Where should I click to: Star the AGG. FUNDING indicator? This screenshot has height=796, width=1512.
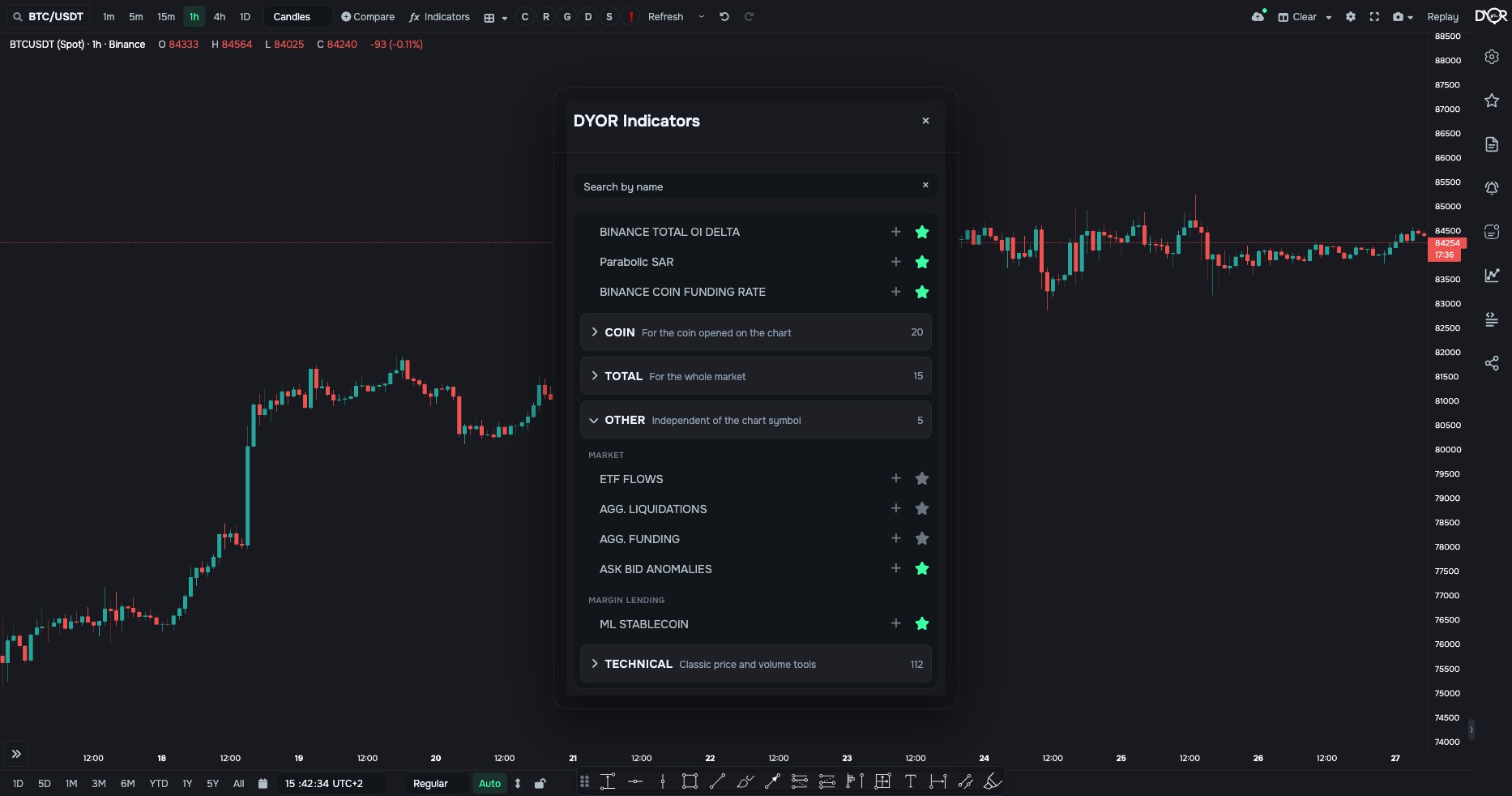click(922, 538)
